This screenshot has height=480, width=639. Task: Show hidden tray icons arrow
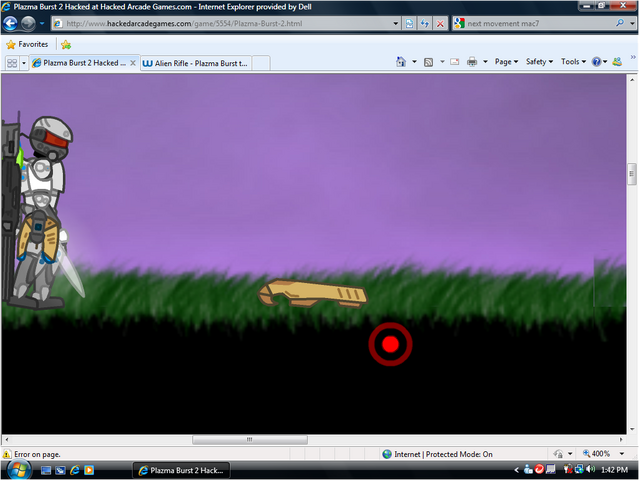pos(516,470)
